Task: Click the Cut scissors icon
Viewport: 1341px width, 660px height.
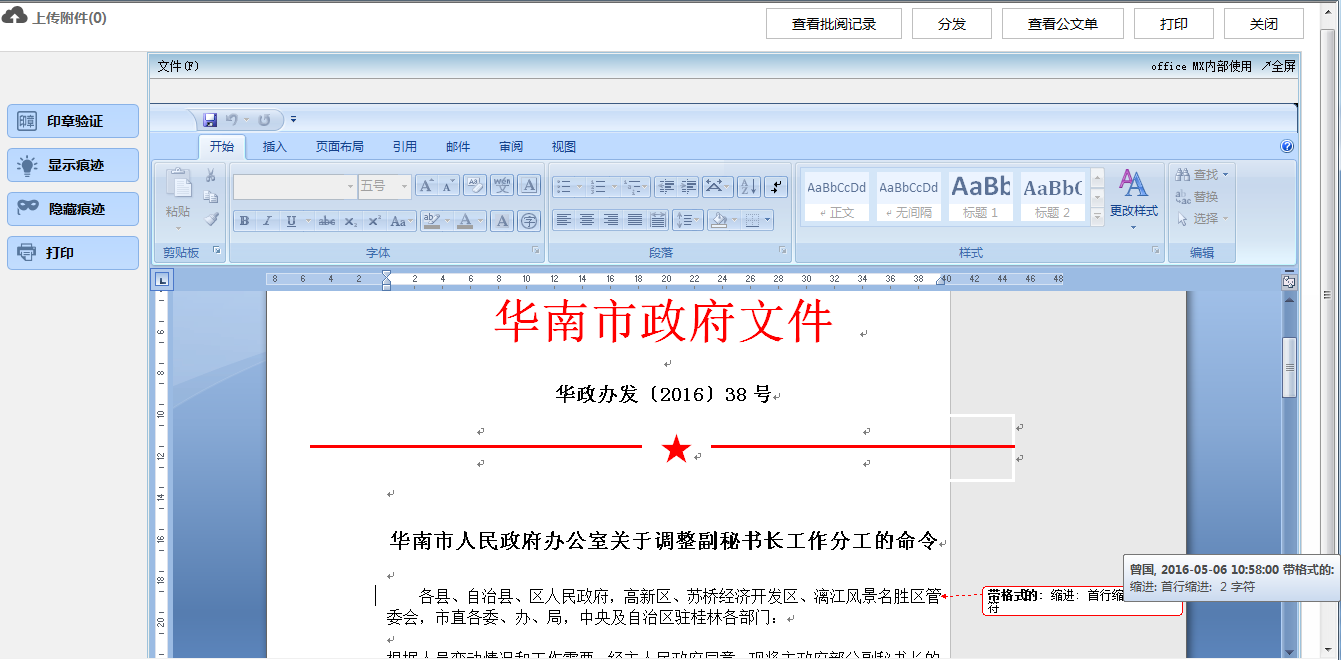Action: click(x=211, y=176)
